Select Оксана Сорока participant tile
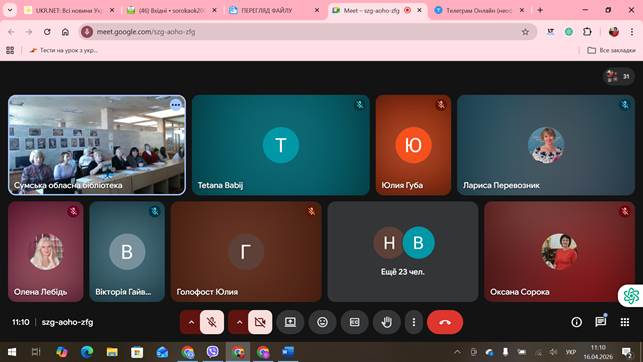This screenshot has width=643, height=362. (559, 252)
